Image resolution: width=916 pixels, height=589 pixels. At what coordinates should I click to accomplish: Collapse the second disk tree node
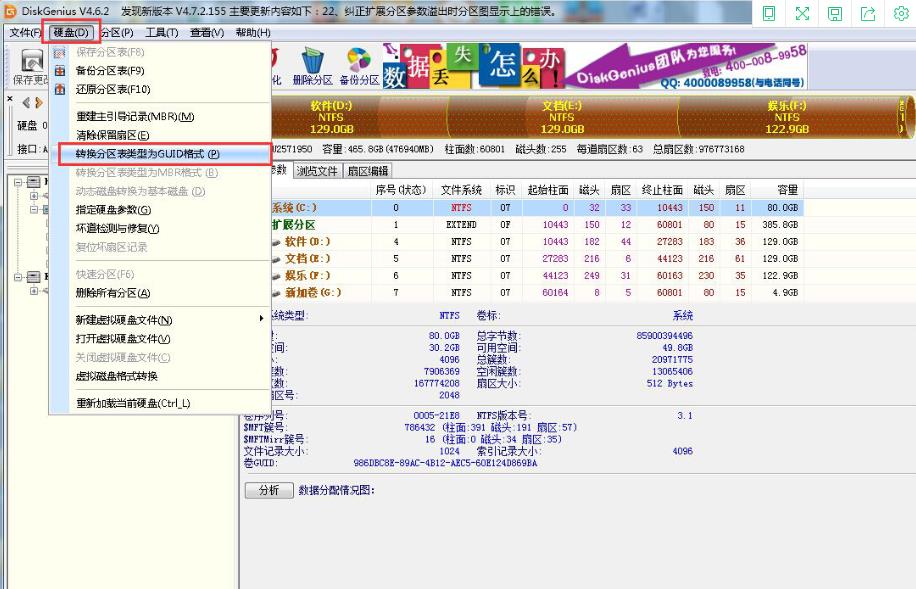pos(18,277)
